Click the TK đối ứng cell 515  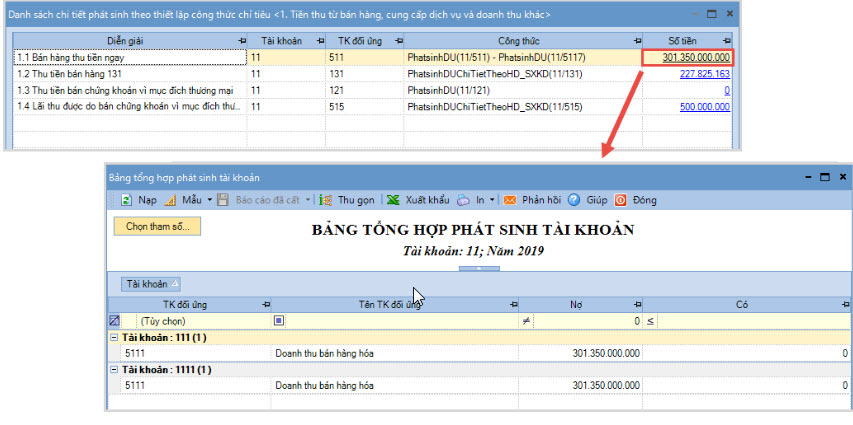(x=364, y=107)
